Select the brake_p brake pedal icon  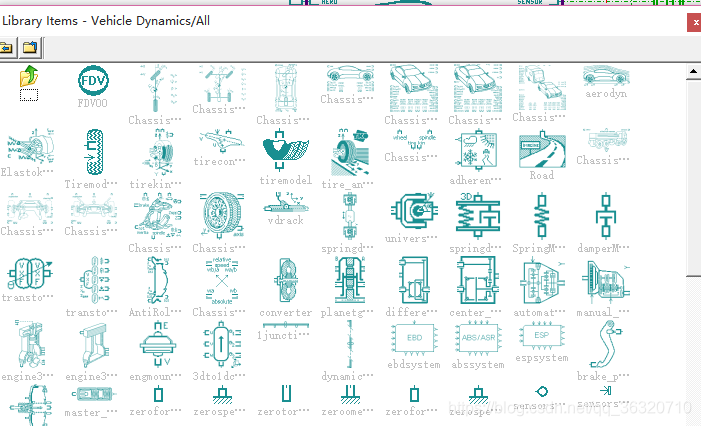[605, 344]
